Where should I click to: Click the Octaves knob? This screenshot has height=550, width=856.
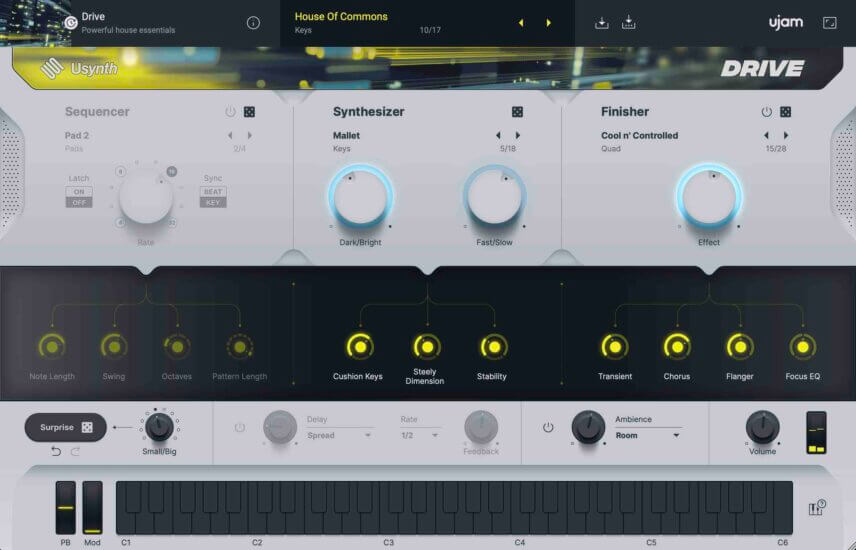coord(177,347)
